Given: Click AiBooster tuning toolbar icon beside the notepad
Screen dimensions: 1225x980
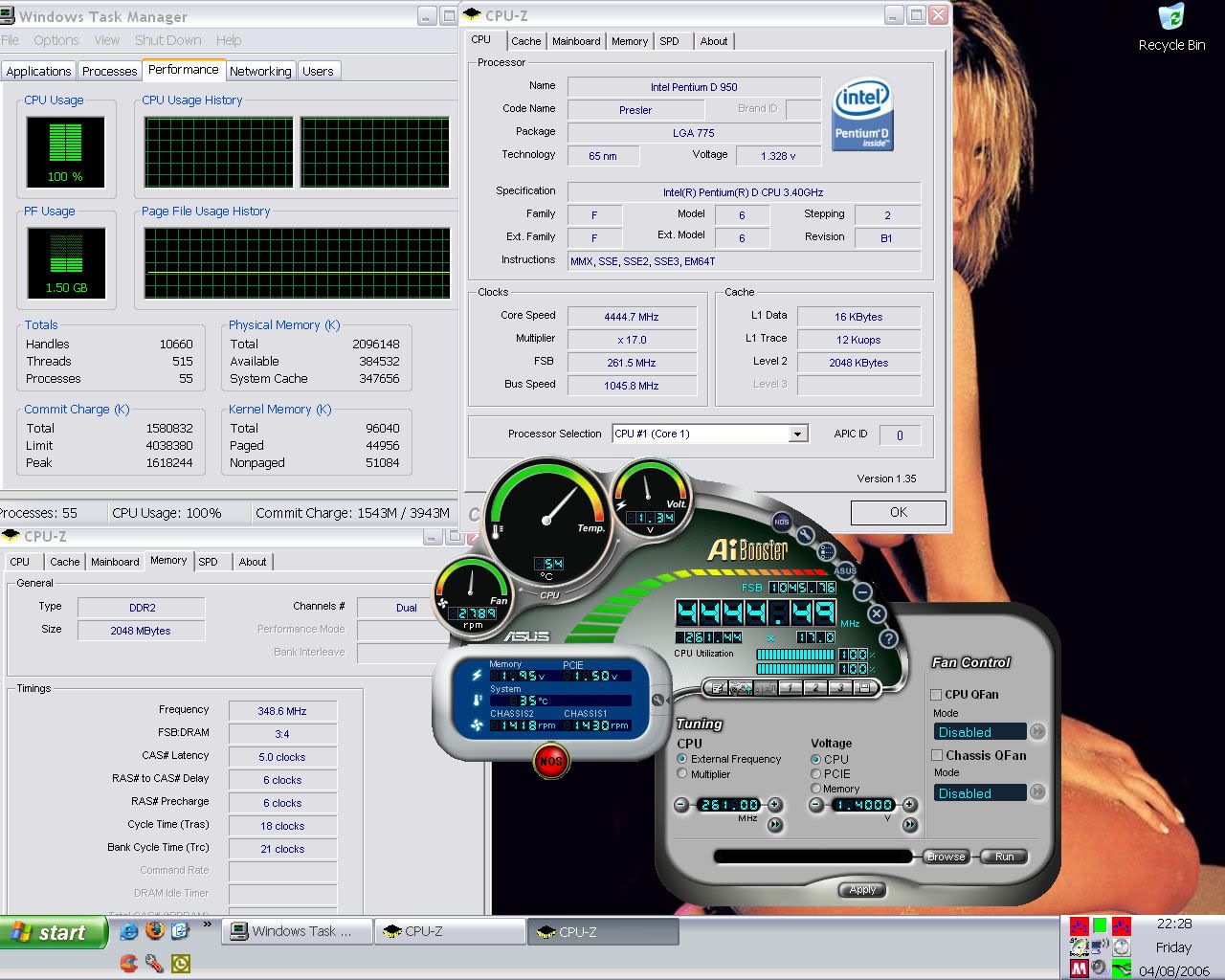Looking at the screenshot, I should point(740,687).
